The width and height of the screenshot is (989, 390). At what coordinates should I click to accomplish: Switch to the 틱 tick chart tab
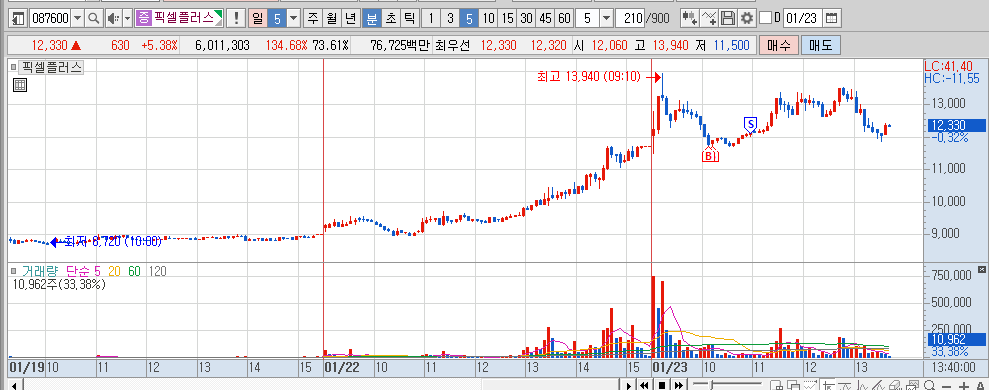pos(409,18)
